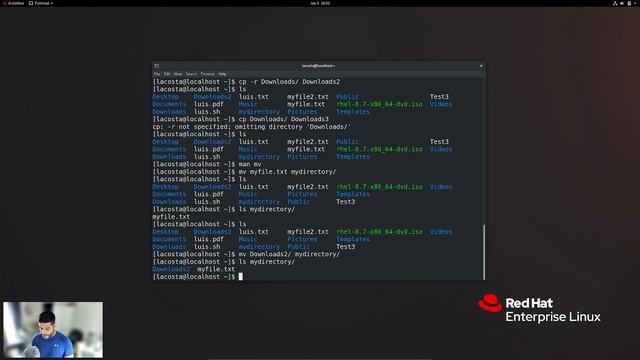This screenshot has height=360, width=640.
Task: Click the 'mv Downloads2/ mydirectory/' command line
Action: [246, 254]
